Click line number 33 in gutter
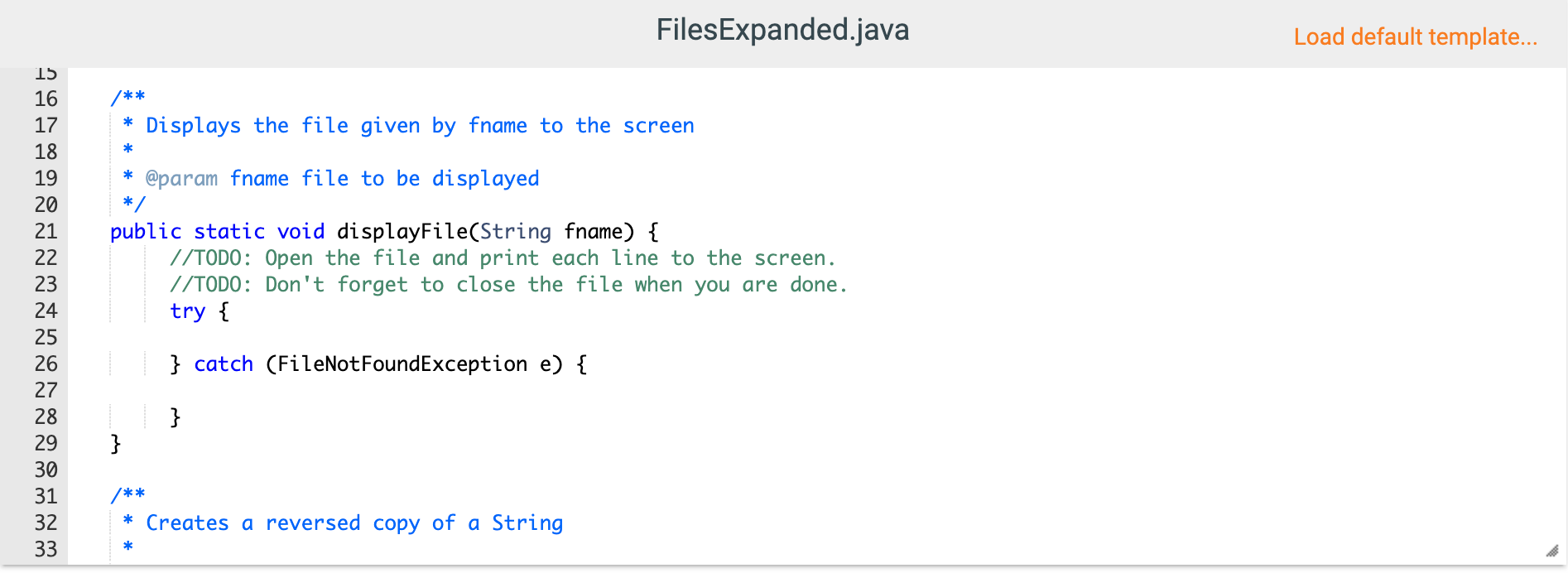 [46, 550]
